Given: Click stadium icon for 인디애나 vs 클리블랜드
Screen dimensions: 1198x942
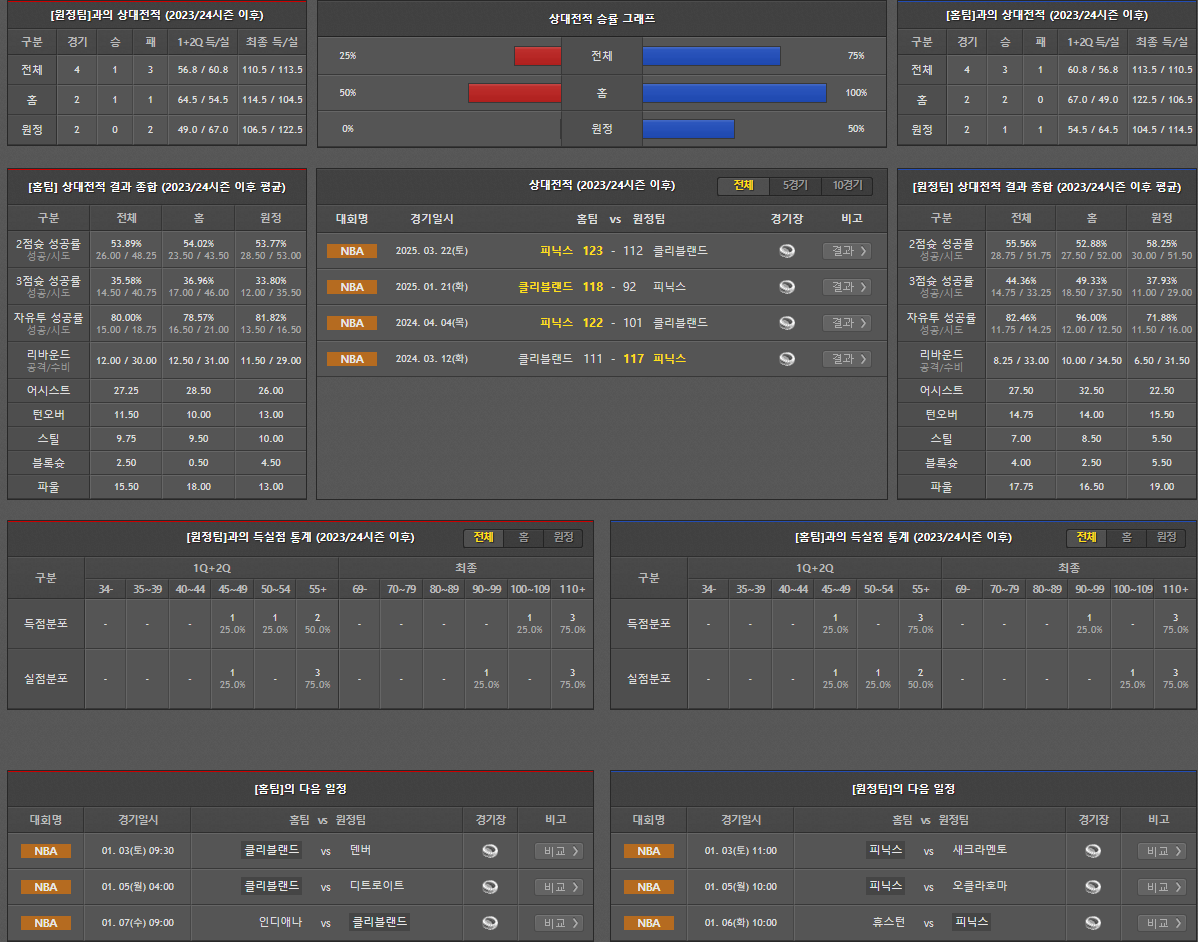Looking at the screenshot, I should tap(490, 923).
